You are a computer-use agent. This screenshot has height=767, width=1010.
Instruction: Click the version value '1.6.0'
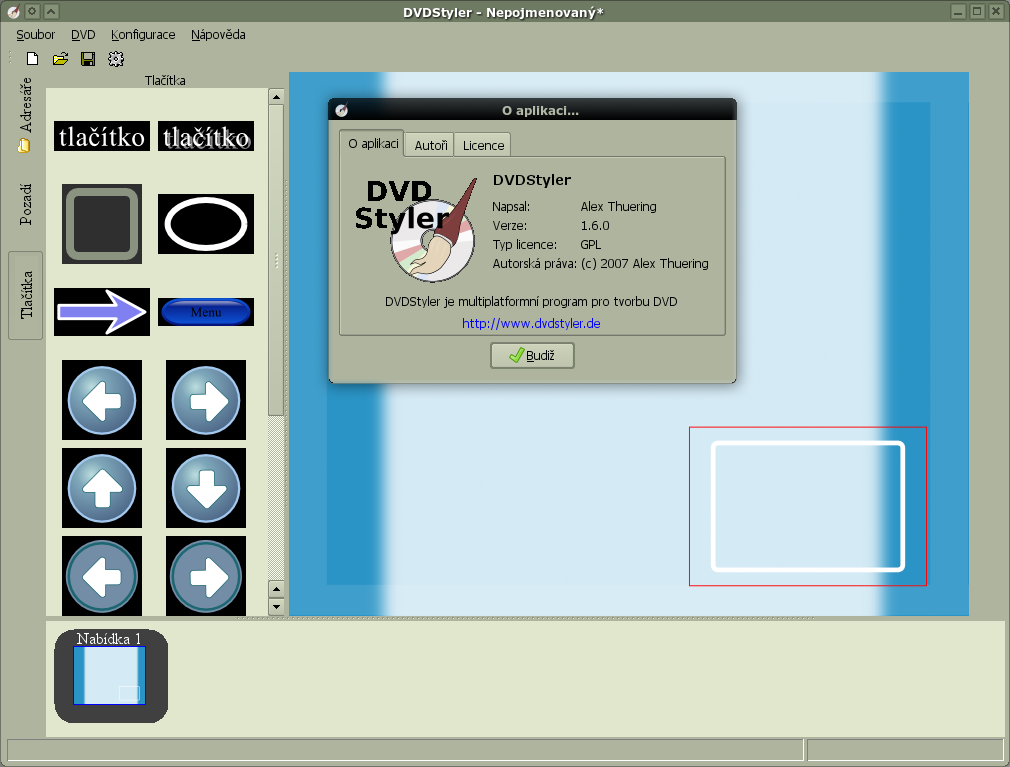point(595,225)
